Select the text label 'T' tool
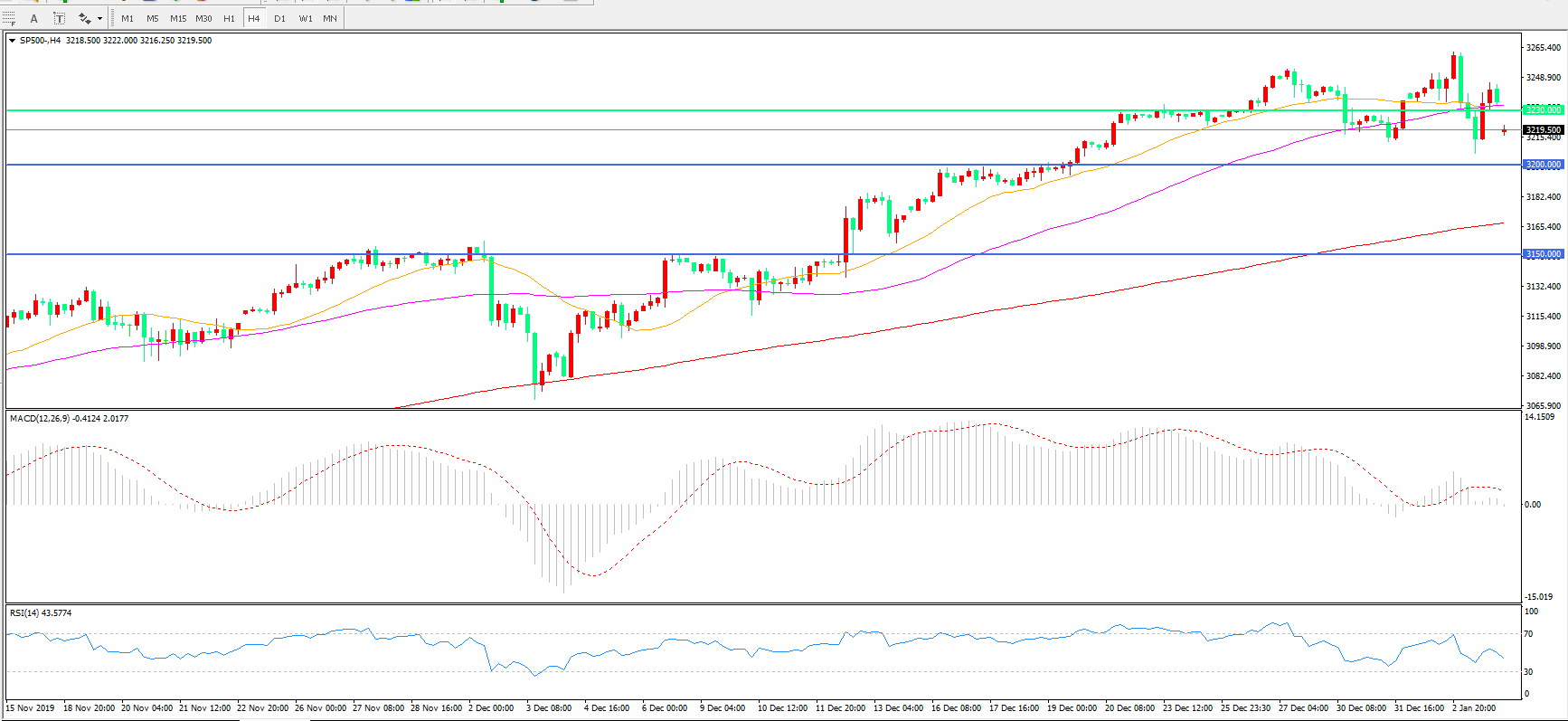The width and height of the screenshot is (1568, 721). tap(59, 18)
